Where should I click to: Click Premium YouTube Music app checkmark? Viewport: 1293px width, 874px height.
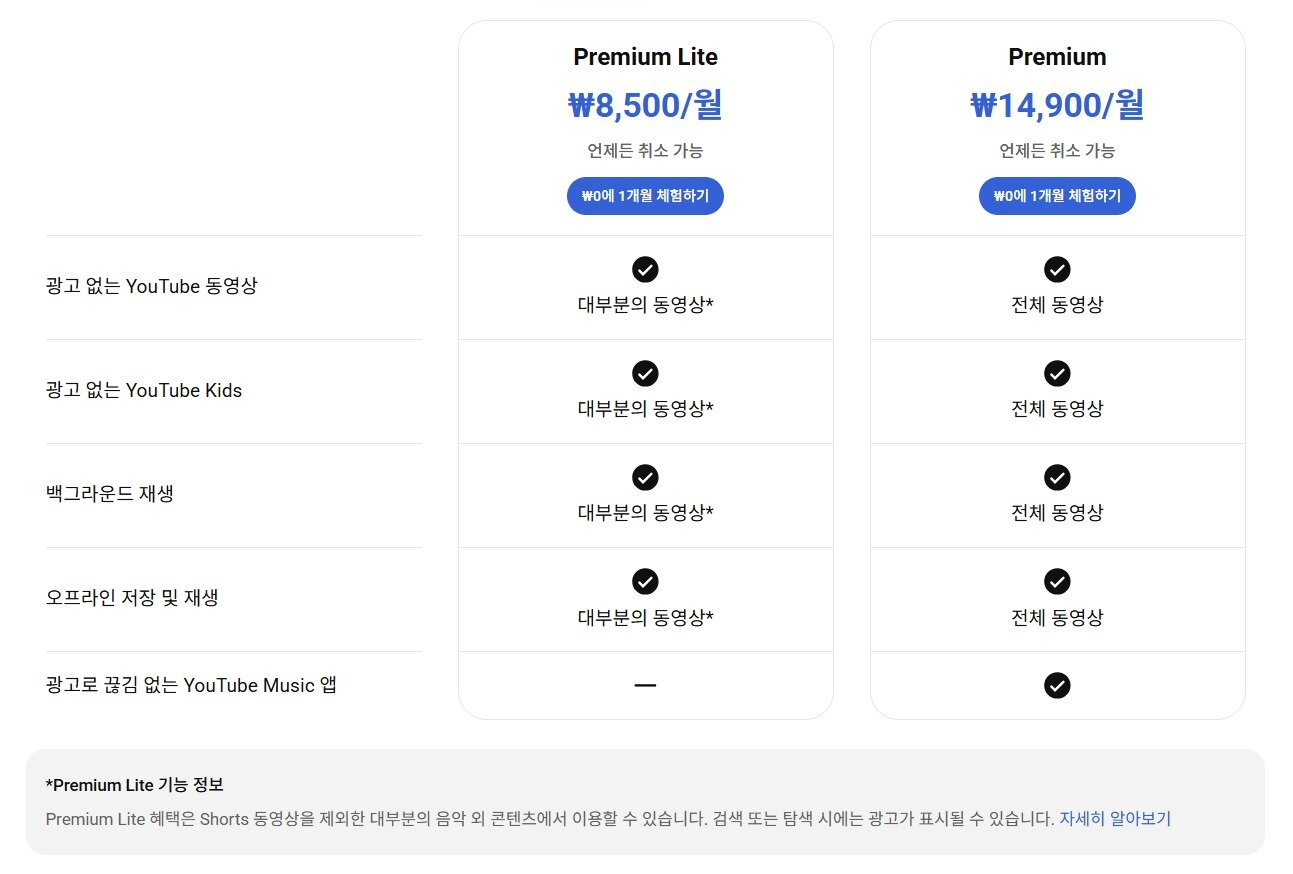coord(1057,685)
